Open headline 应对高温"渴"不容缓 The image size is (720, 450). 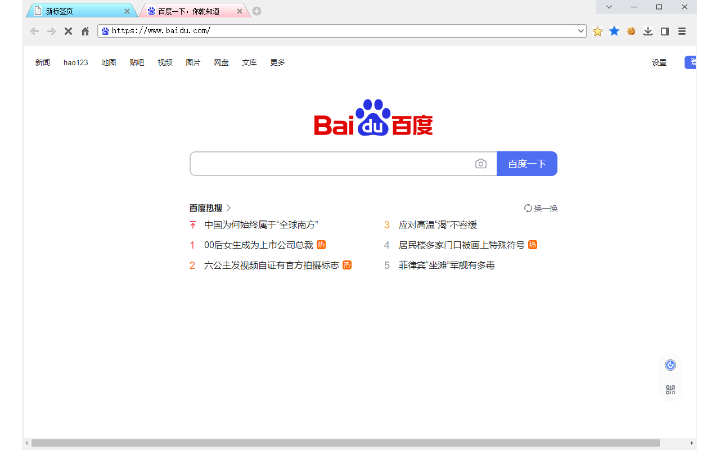(x=438, y=225)
